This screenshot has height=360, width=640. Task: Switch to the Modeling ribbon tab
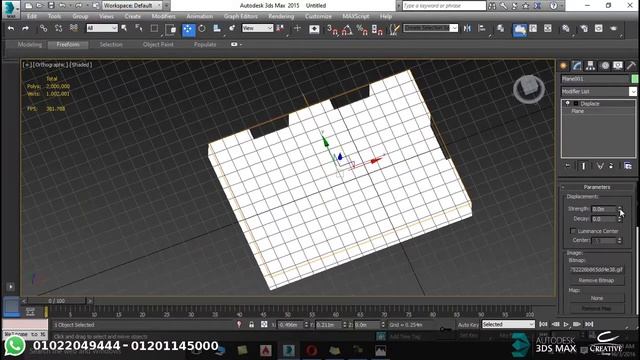point(30,44)
